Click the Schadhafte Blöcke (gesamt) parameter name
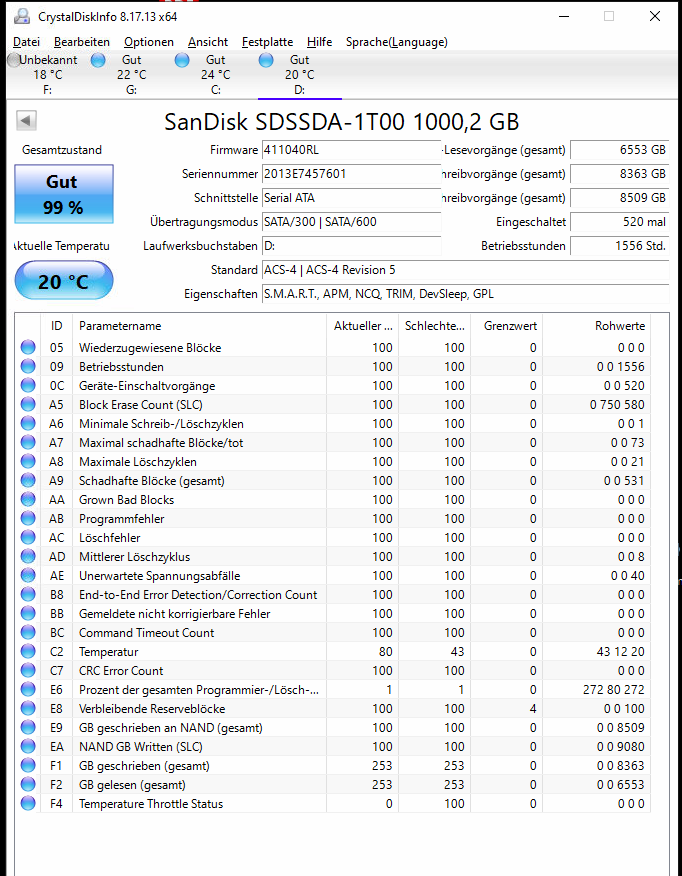Screen dimensions: 682x876 (151, 480)
